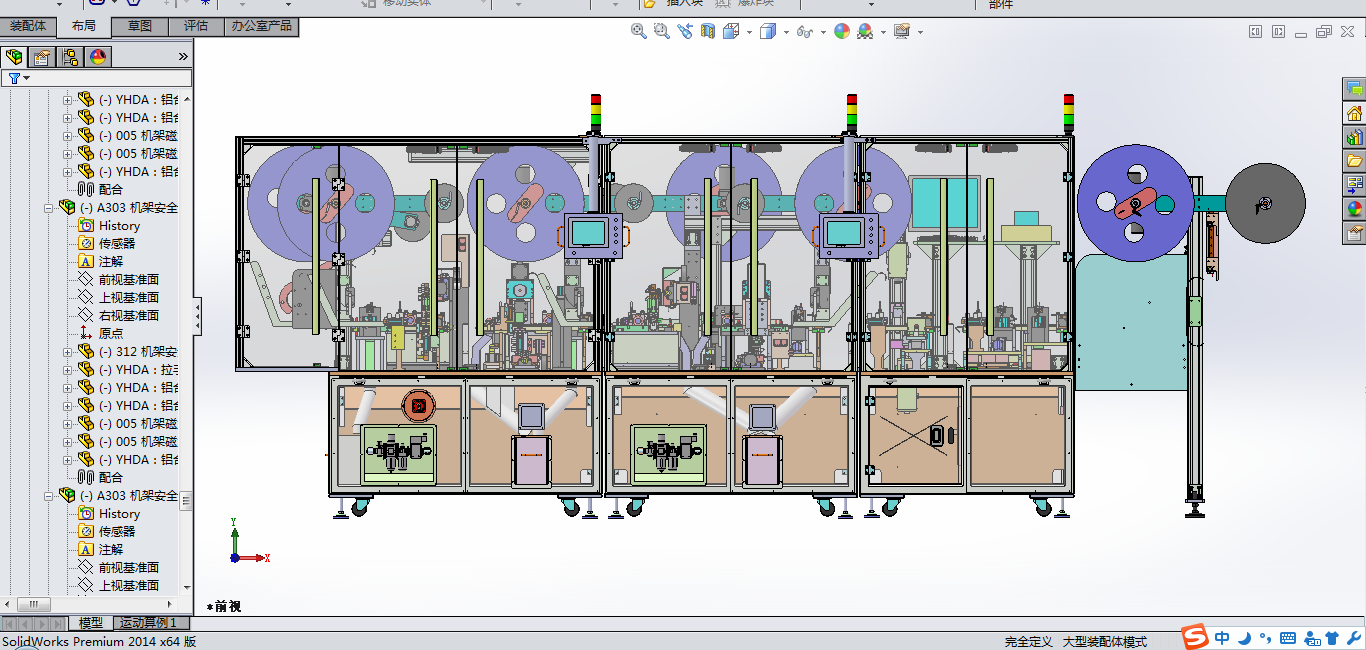1366x650 pixels.
Task: Open the Design Library task pane icon
Action: [1355, 137]
